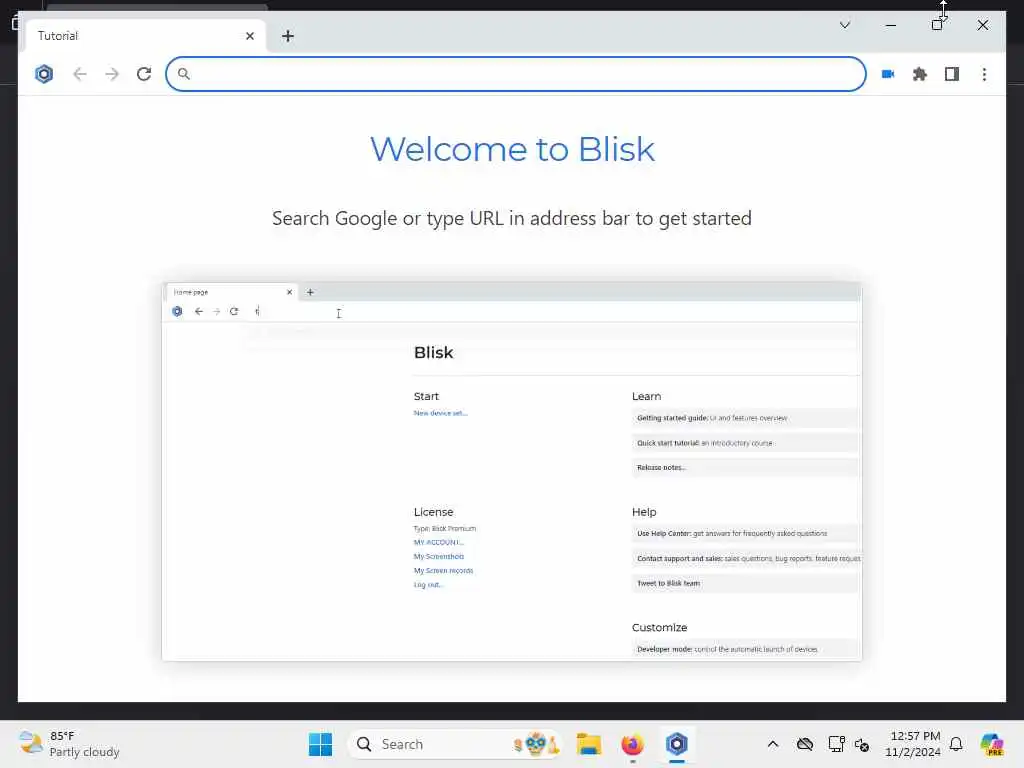This screenshot has width=1024, height=768.
Task: Maximize the Blisk browser window
Action: point(936,25)
